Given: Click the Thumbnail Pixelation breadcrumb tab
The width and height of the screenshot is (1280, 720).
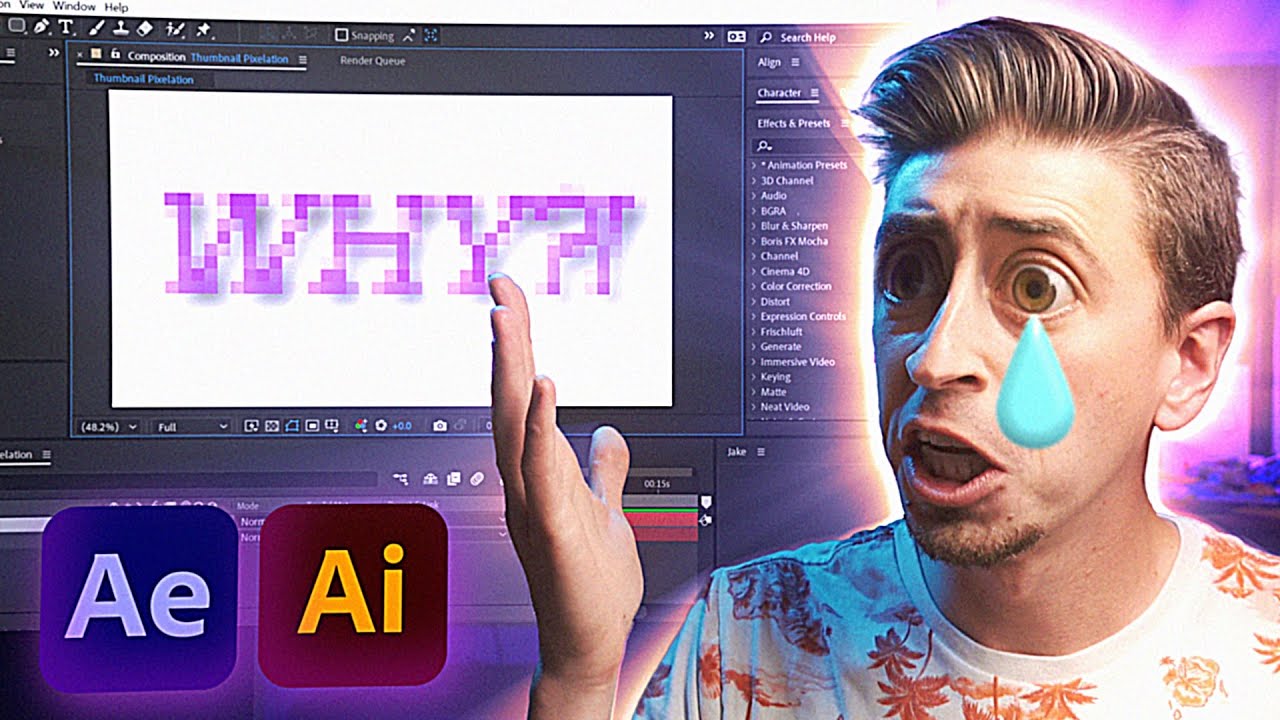Looking at the screenshot, I should coord(144,78).
